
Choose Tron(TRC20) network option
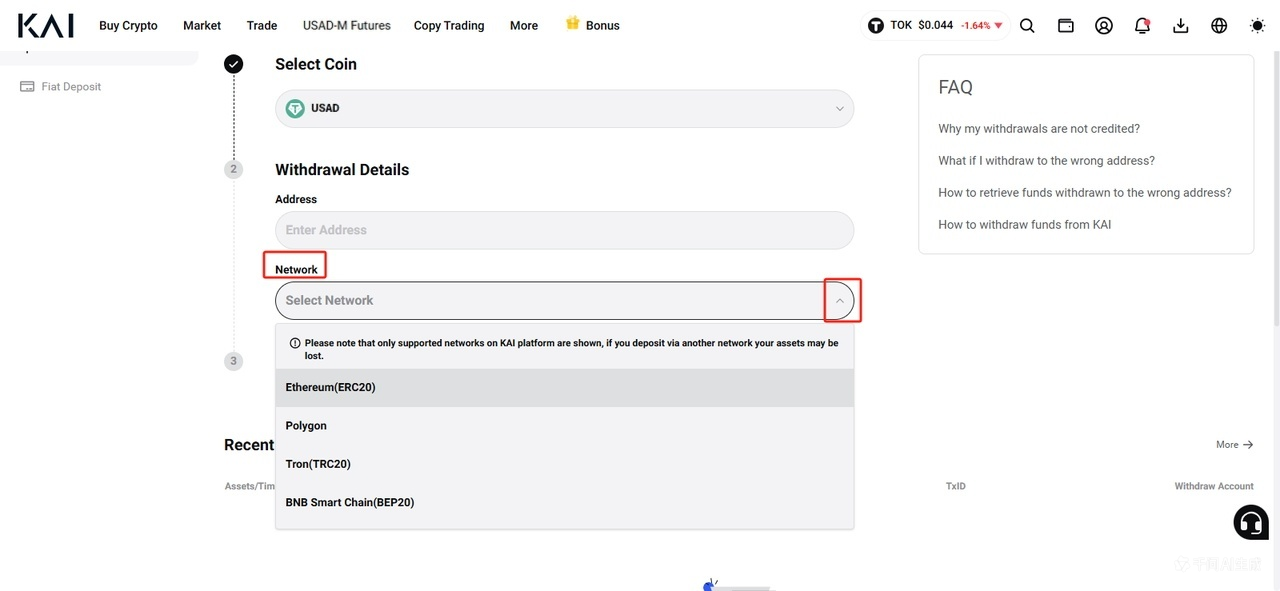tap(564, 464)
